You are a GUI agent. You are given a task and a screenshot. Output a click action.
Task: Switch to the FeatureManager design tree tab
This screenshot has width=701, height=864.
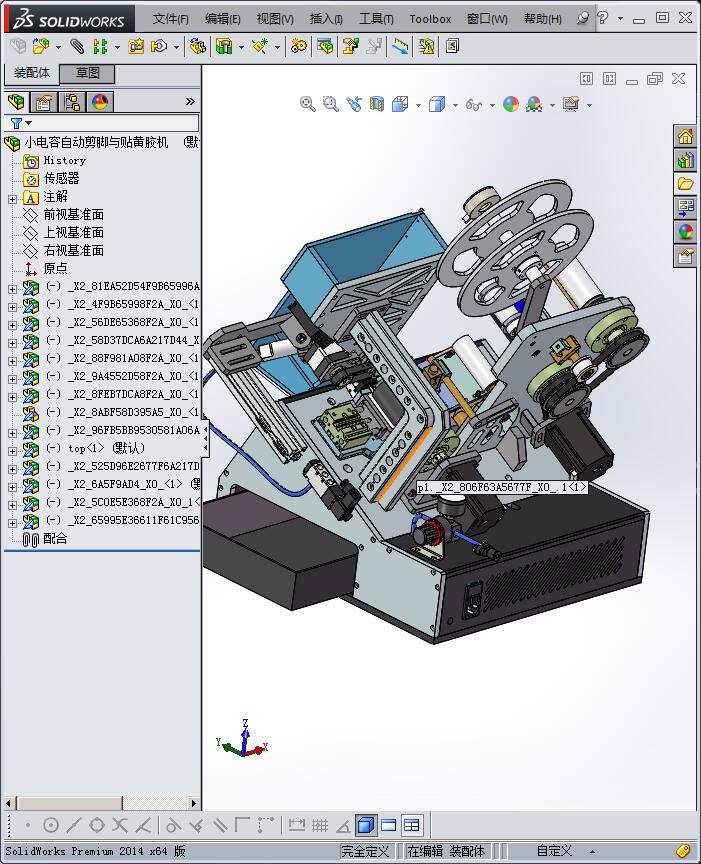tap(17, 101)
